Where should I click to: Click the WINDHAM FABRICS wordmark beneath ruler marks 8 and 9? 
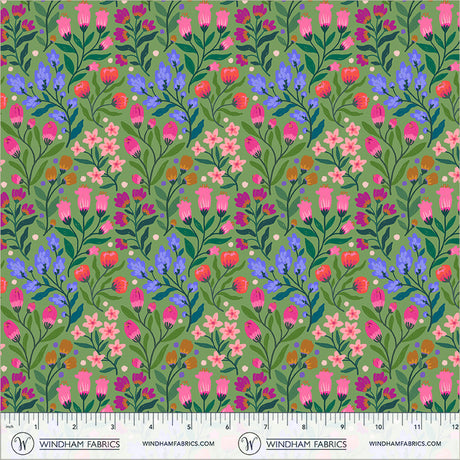point(306,444)
